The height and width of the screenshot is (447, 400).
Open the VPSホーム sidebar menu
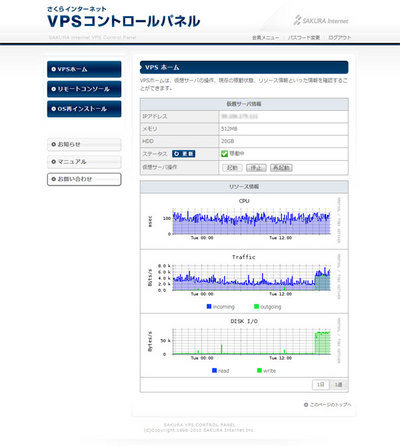84,69
